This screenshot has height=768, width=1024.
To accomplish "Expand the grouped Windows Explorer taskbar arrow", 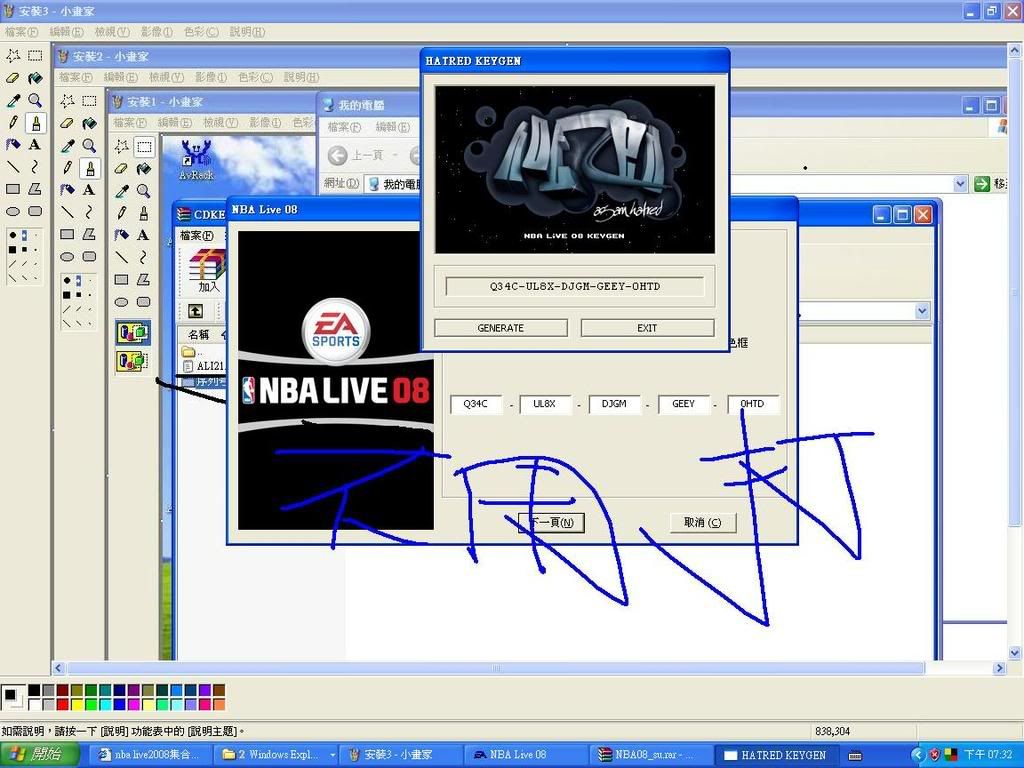I will (x=332, y=754).
